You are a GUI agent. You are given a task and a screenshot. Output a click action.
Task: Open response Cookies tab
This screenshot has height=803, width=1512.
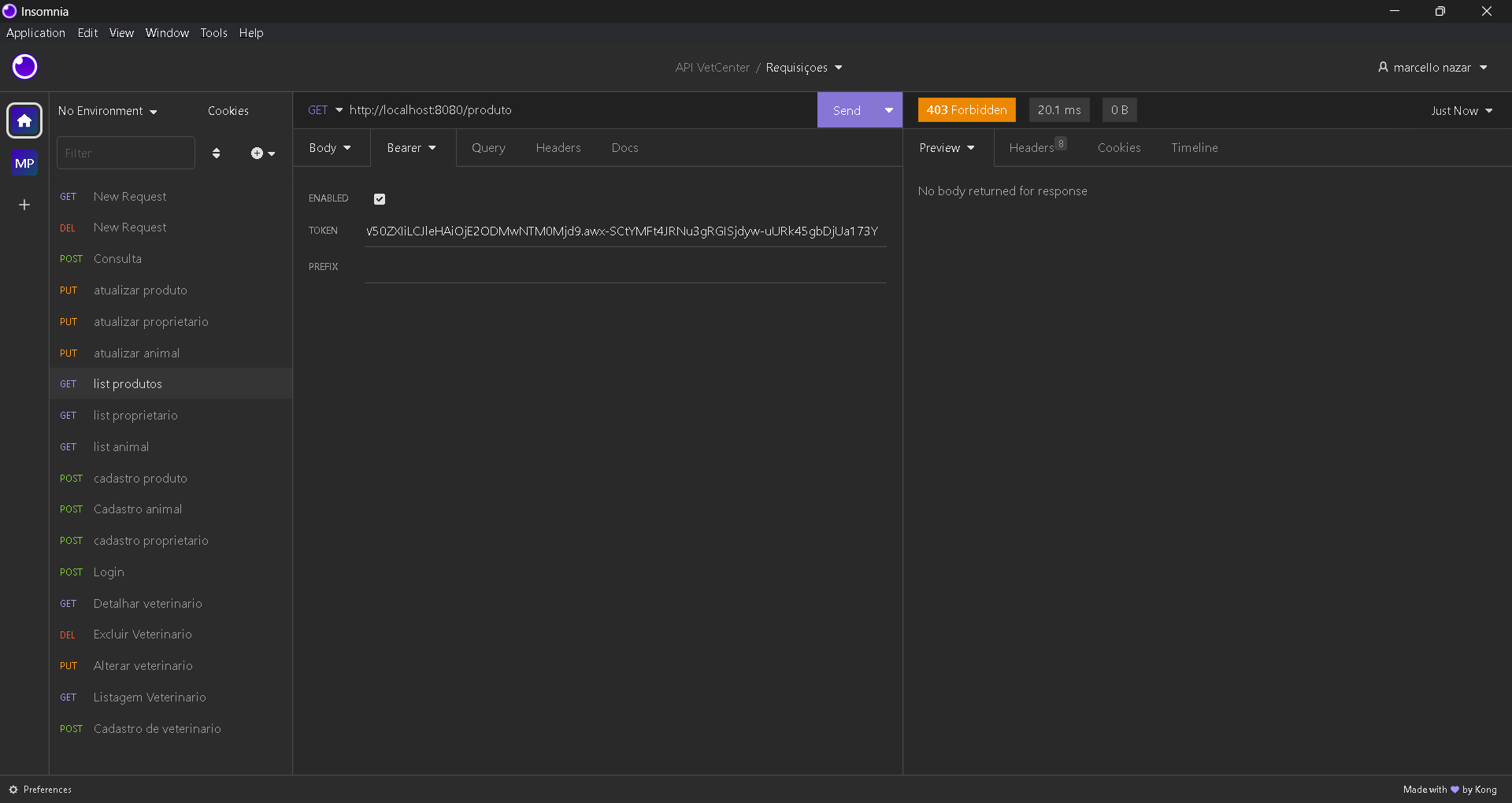(x=1119, y=148)
